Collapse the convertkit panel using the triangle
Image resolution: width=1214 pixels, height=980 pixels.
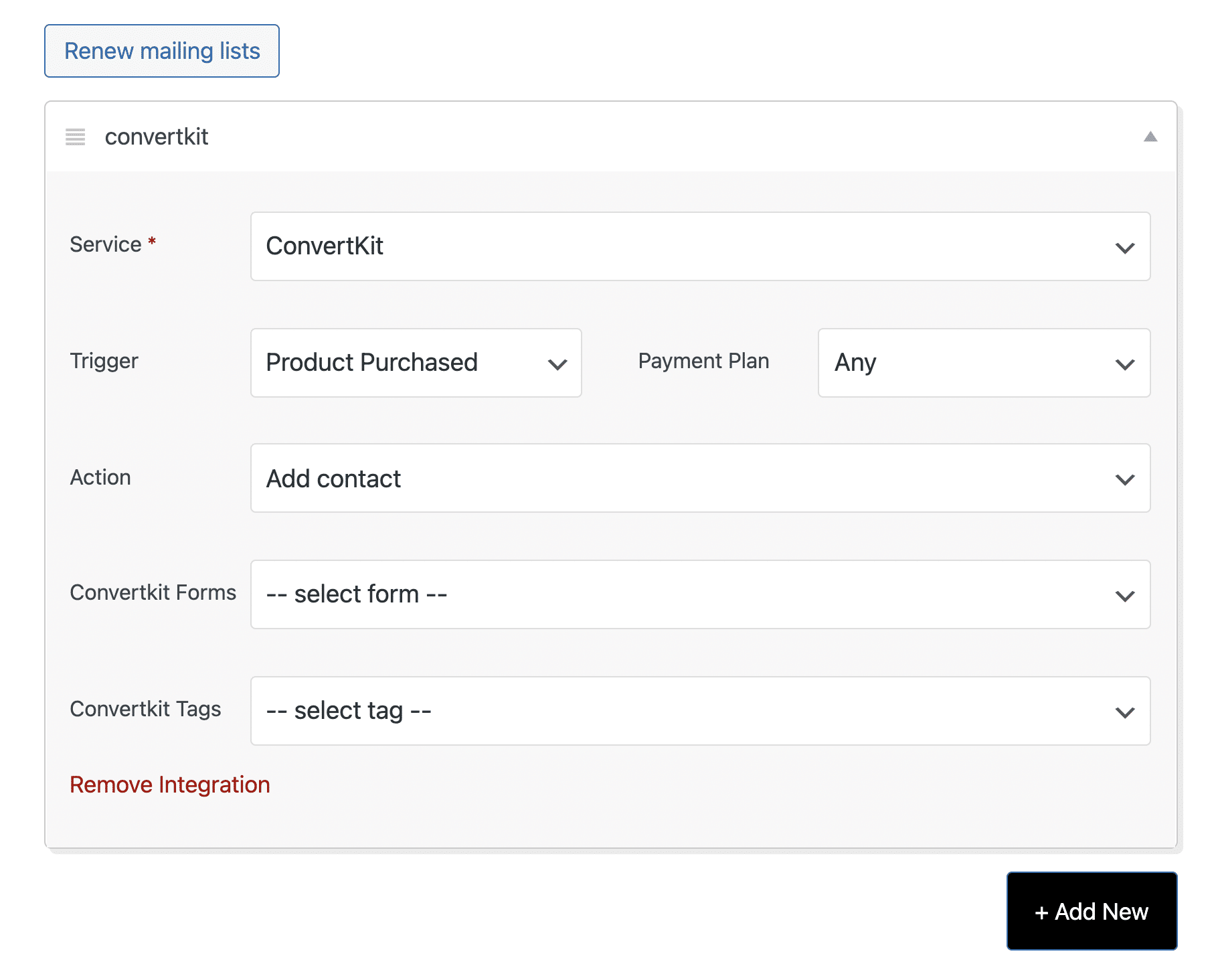[x=1150, y=137]
